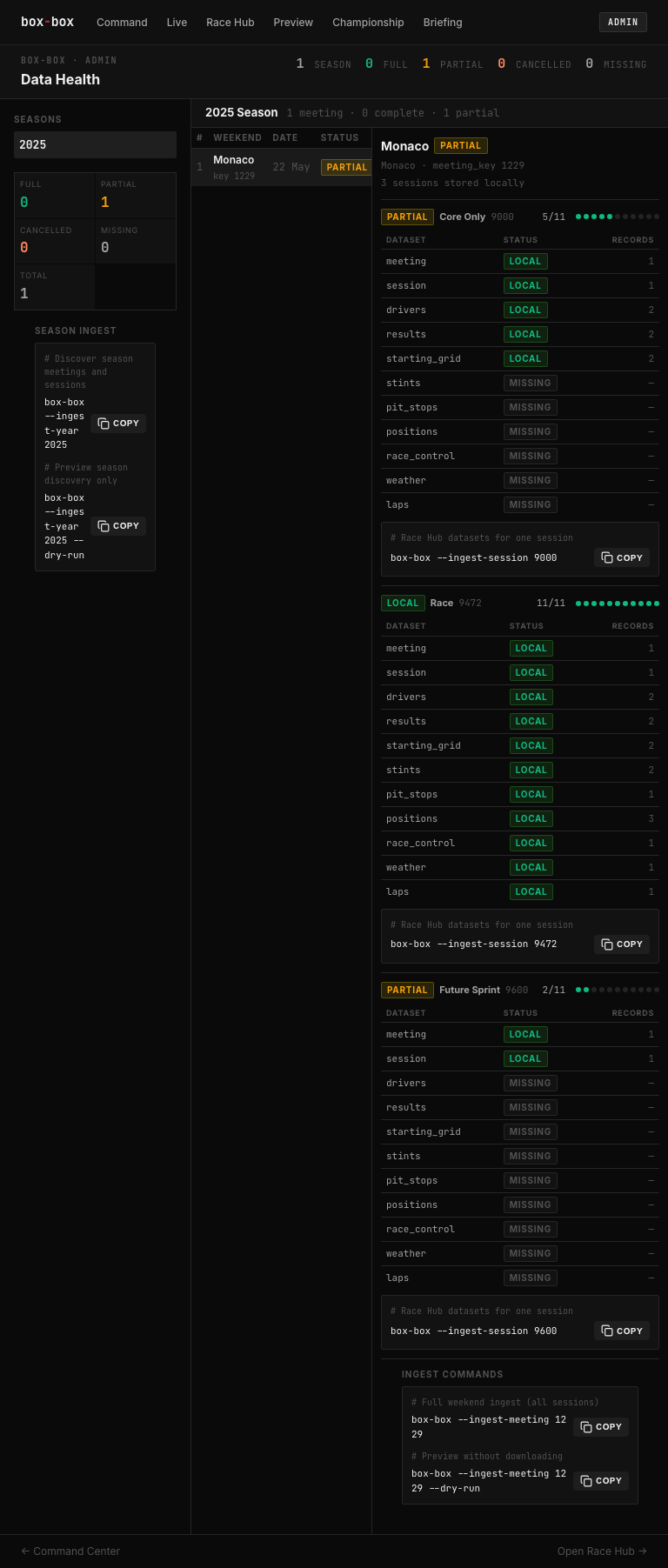The width and height of the screenshot is (668, 1568).
Task: Click MISSING badge for Future Sprint drivers
Action: (531, 1083)
